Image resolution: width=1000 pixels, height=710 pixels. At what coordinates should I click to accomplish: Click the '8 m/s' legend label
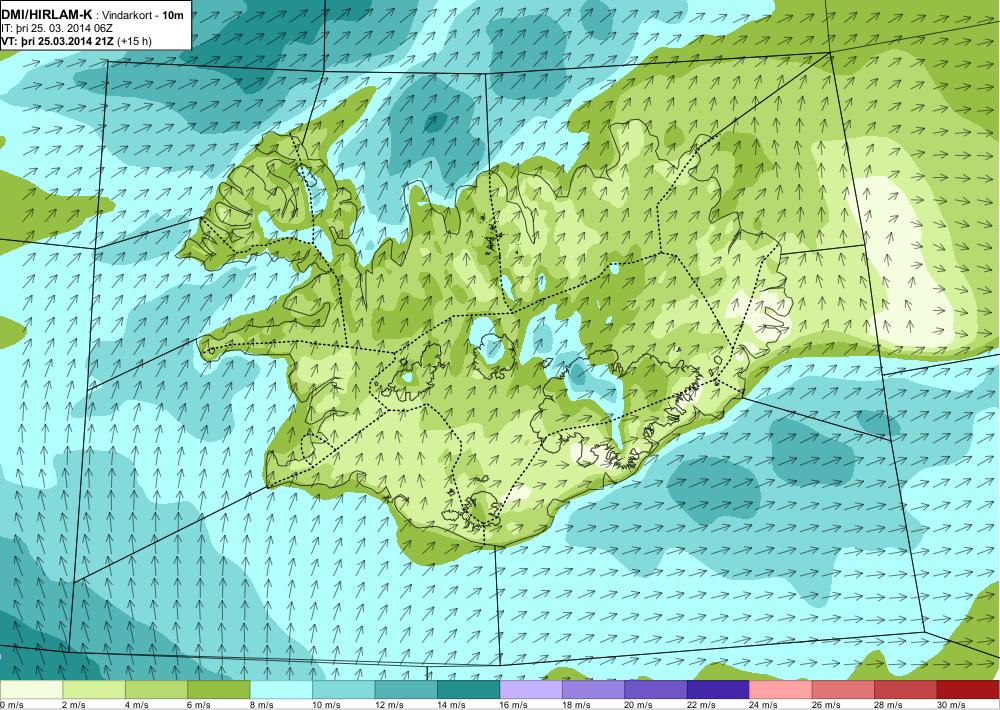(261, 704)
